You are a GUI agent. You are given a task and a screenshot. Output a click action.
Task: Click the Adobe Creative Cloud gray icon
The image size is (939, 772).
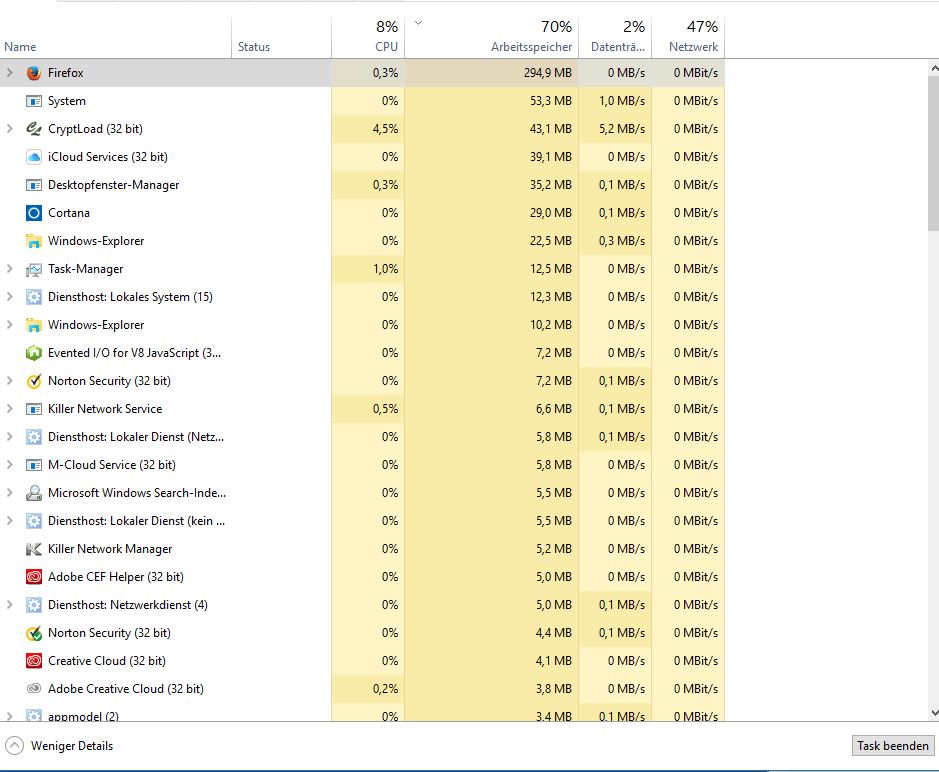pos(34,689)
